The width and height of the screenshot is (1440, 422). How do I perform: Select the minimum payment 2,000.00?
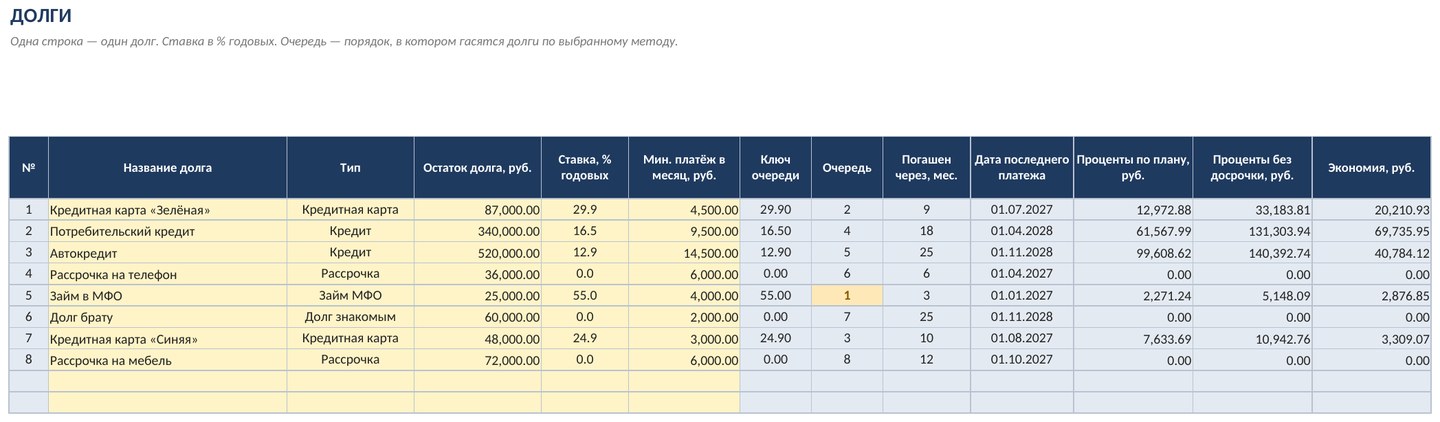click(x=685, y=317)
